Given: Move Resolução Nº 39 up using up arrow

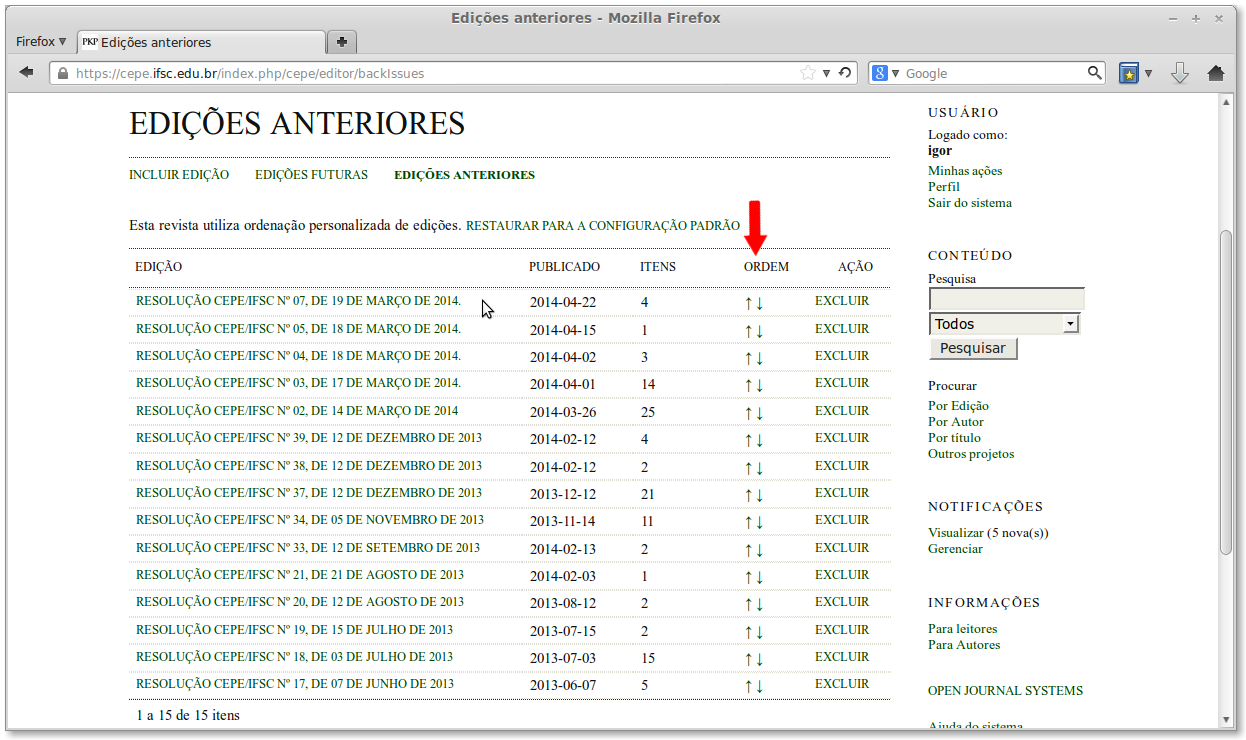Looking at the screenshot, I should [x=749, y=438].
